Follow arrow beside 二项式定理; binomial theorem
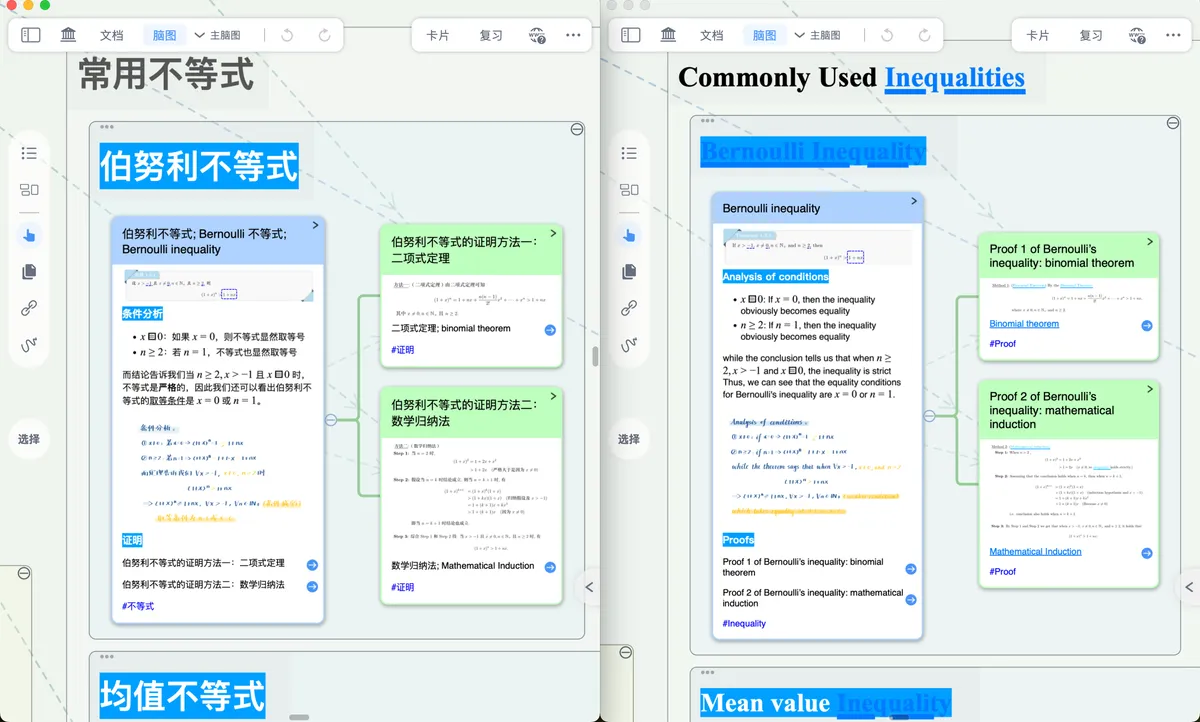 coord(550,329)
